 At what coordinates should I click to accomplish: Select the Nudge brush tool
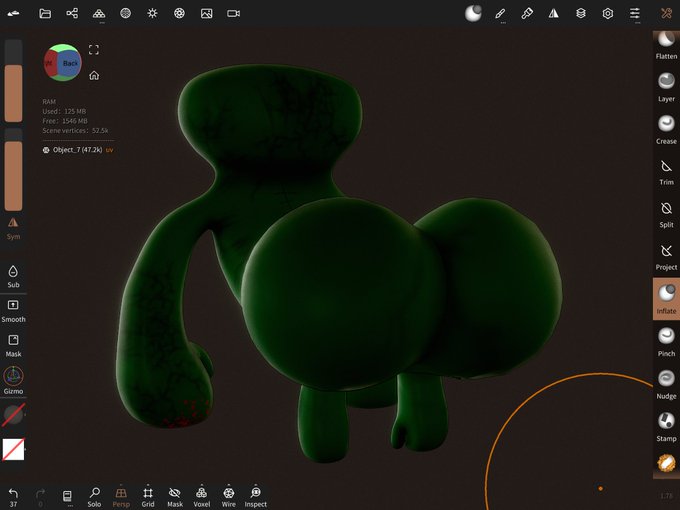(666, 385)
